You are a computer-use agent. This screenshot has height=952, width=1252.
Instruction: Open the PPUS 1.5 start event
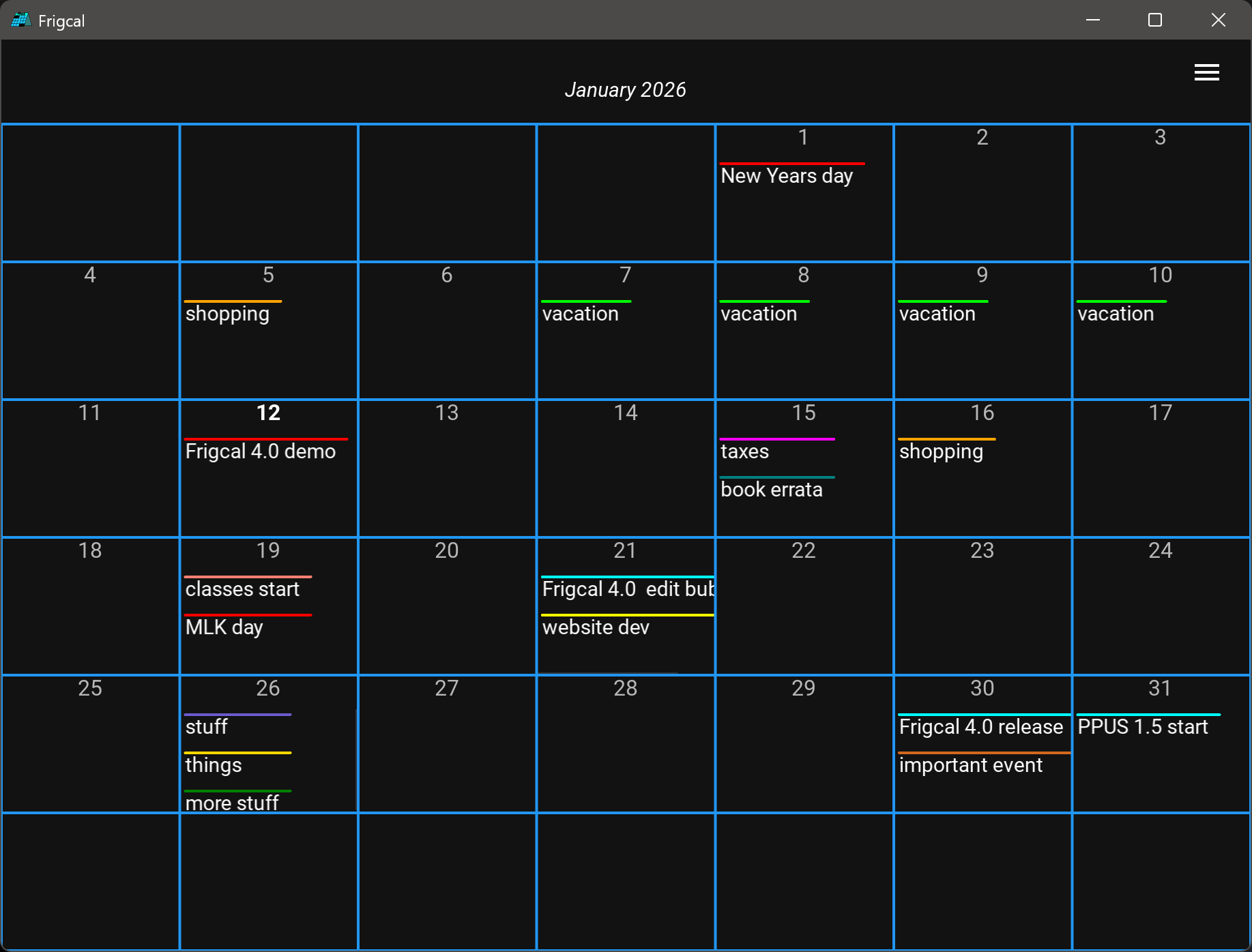1142,727
